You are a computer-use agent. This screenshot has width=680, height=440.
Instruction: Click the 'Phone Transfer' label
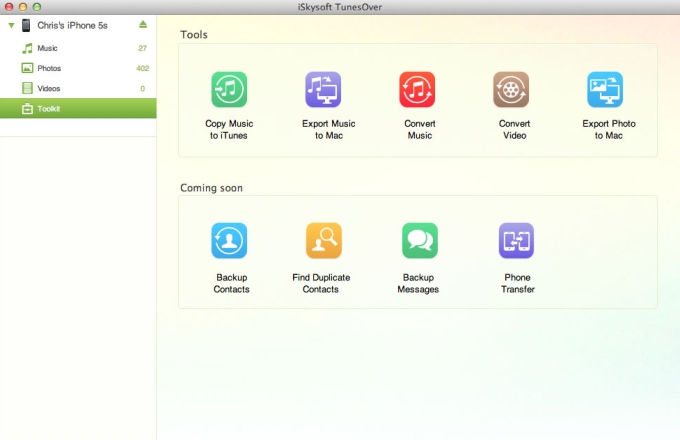click(517, 283)
